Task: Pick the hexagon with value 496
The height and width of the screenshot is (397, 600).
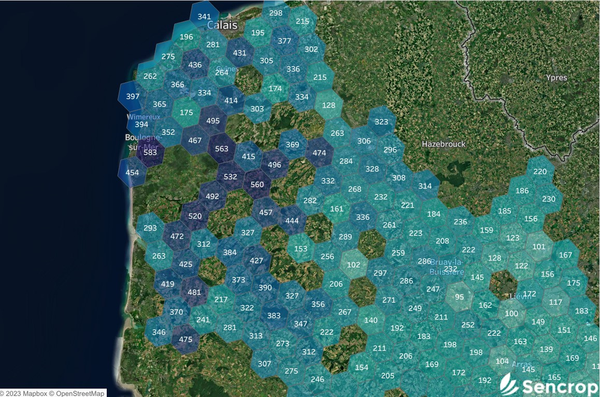Action: click(274, 165)
